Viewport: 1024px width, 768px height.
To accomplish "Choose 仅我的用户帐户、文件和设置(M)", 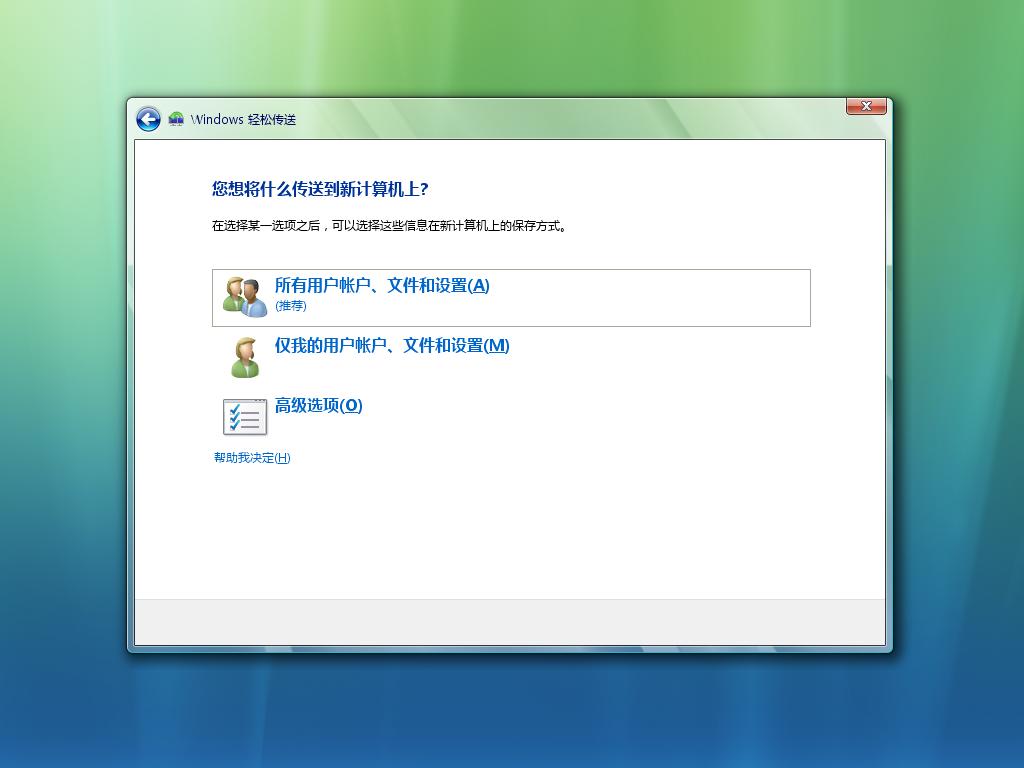I will [392, 345].
